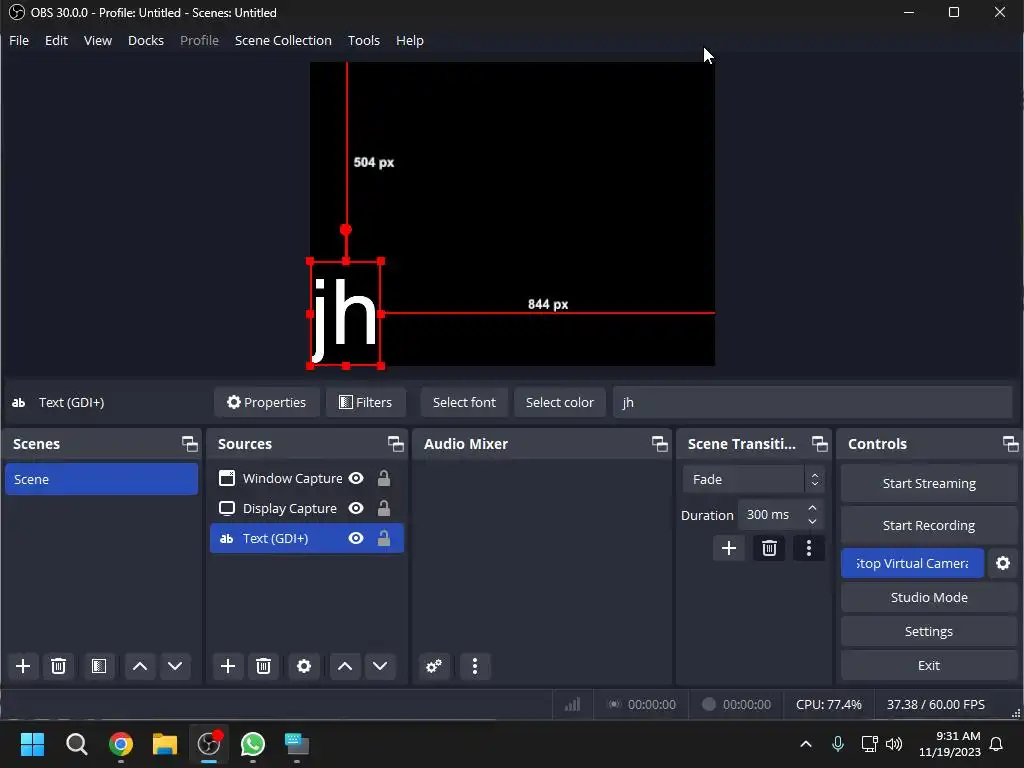
Task: Stop the Virtual Camera
Action: [912, 563]
